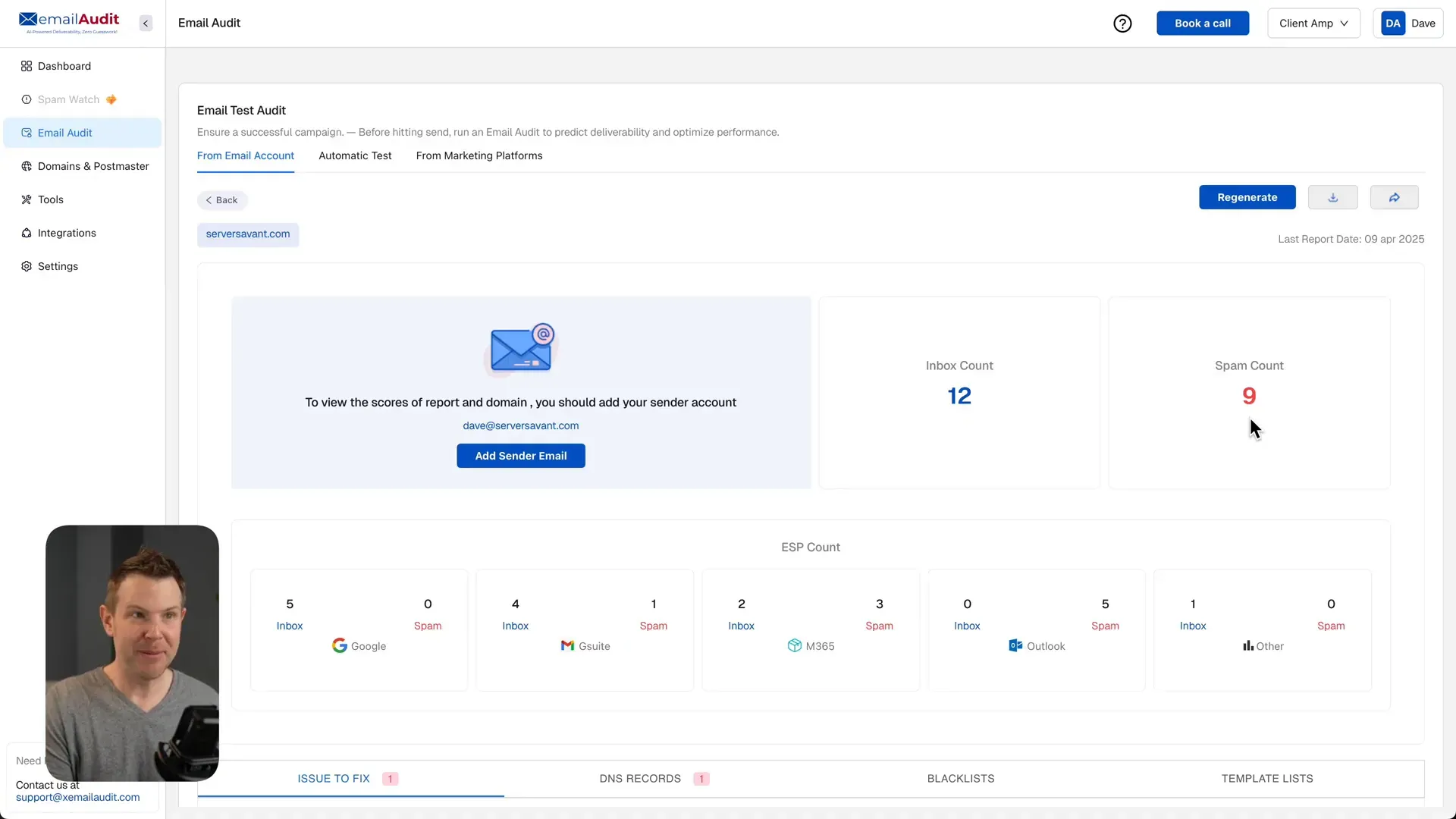Click the Integrations icon in sidebar
The image size is (1456, 819).
pos(27,233)
